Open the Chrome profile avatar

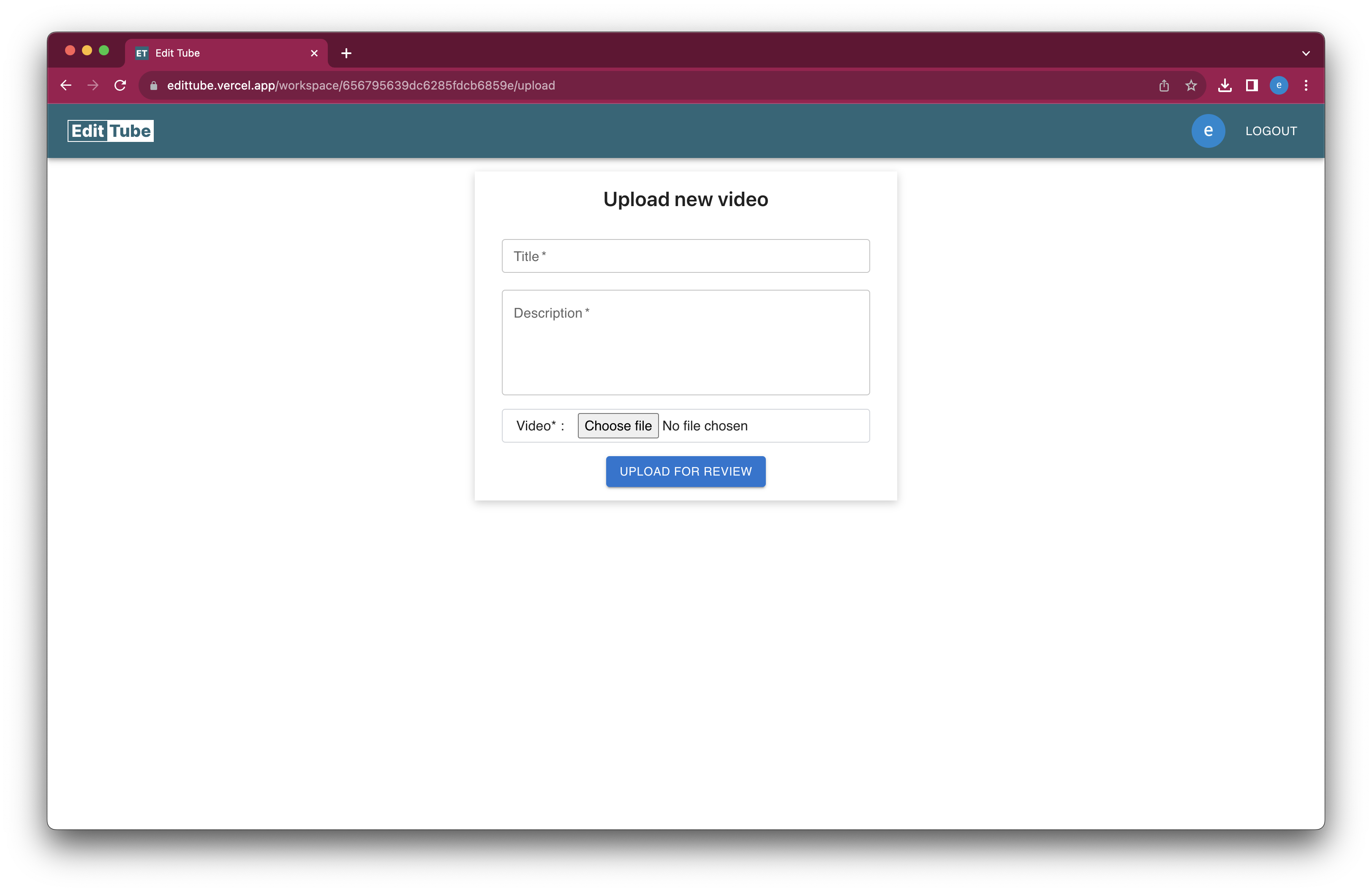pyautogui.click(x=1279, y=85)
